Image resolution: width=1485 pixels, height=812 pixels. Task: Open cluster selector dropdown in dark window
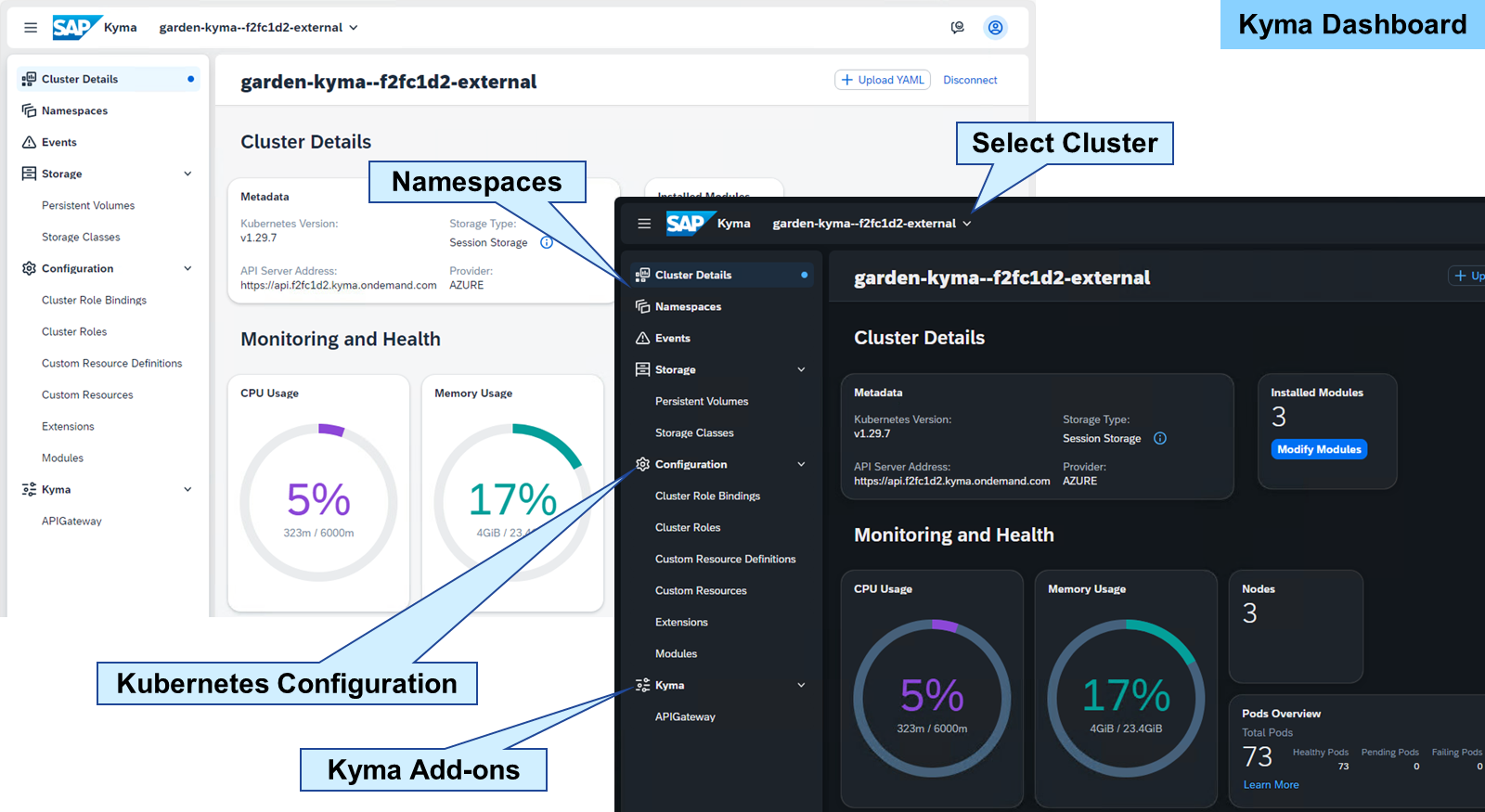click(872, 224)
